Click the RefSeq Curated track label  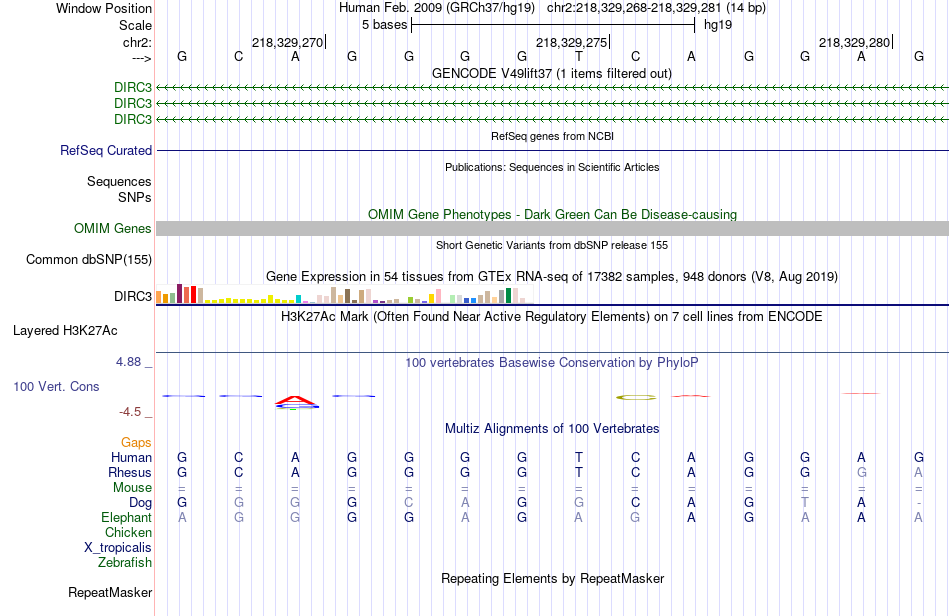(106, 150)
